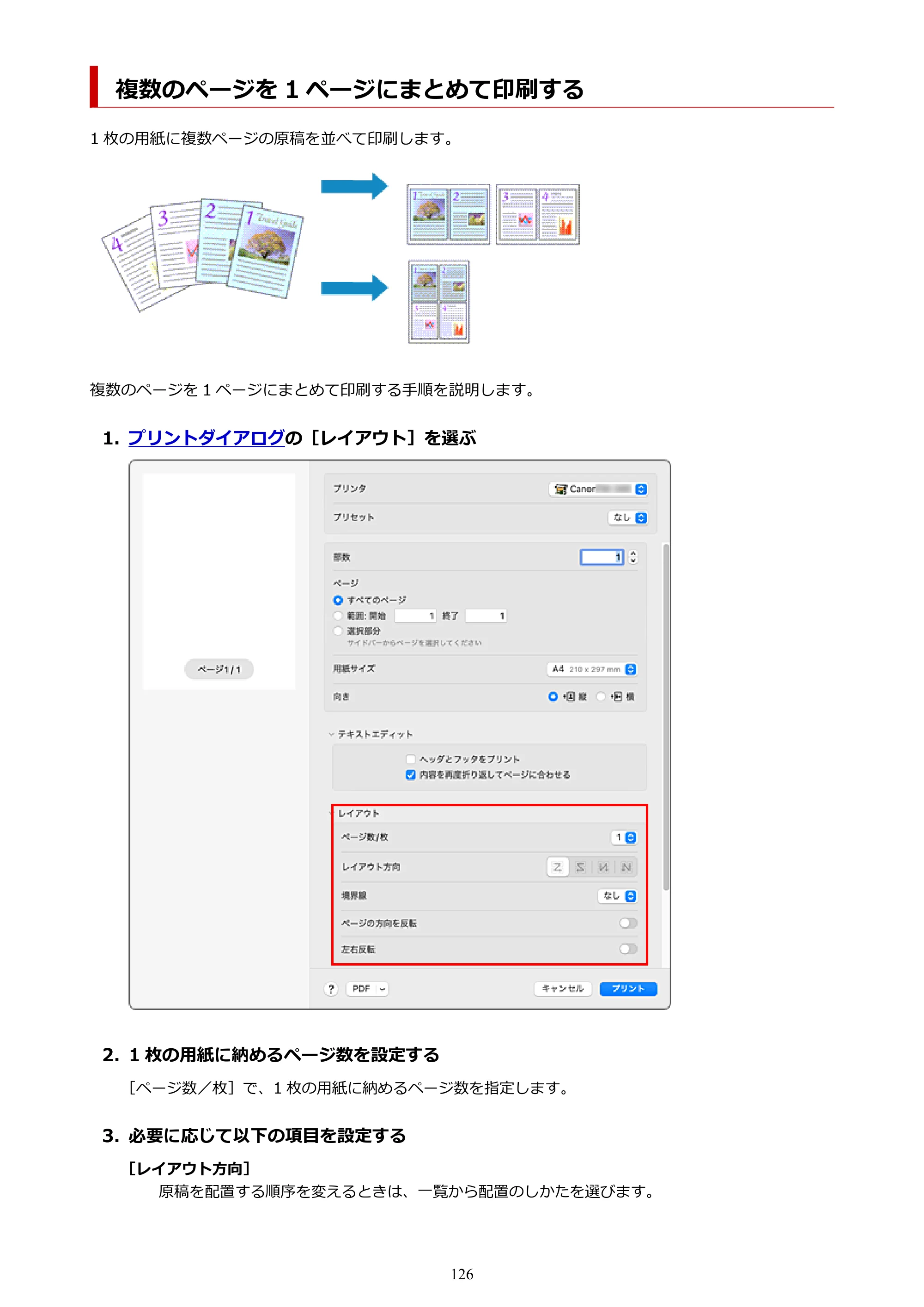924x1307 pixels.
Task: Click the 部数 copies input field
Action: [602, 557]
